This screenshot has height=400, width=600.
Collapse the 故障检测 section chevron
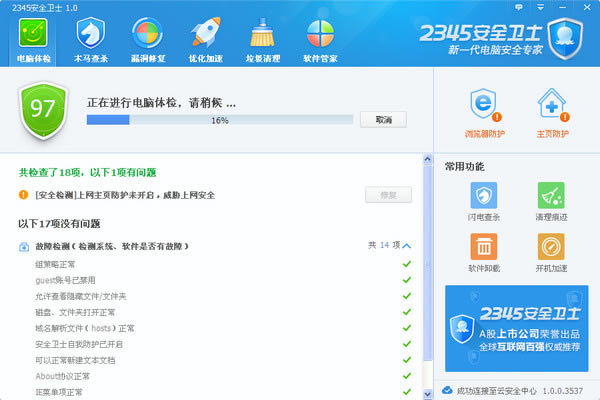click(406, 245)
